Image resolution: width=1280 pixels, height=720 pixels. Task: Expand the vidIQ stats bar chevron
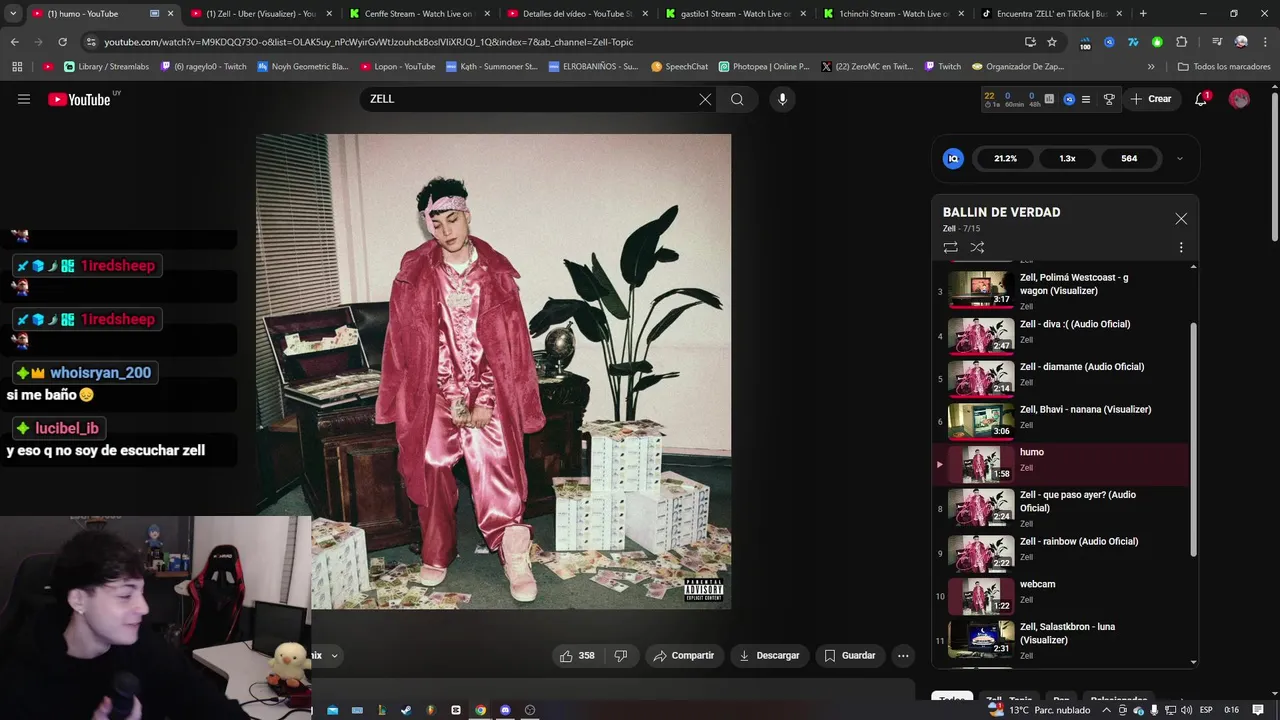pyautogui.click(x=1180, y=158)
